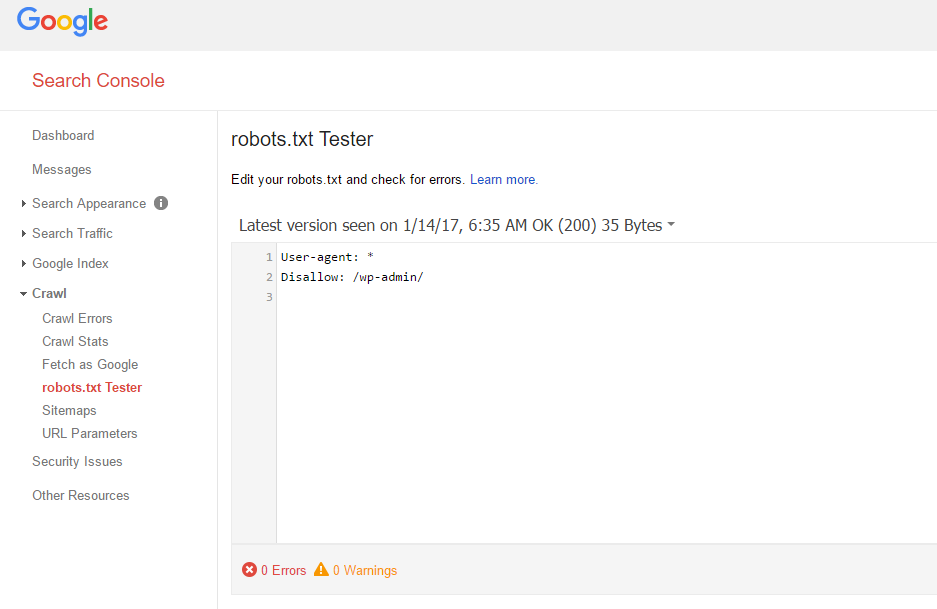The image size is (937, 609).
Task: Open the latest version dropdown arrow
Action: (x=671, y=225)
